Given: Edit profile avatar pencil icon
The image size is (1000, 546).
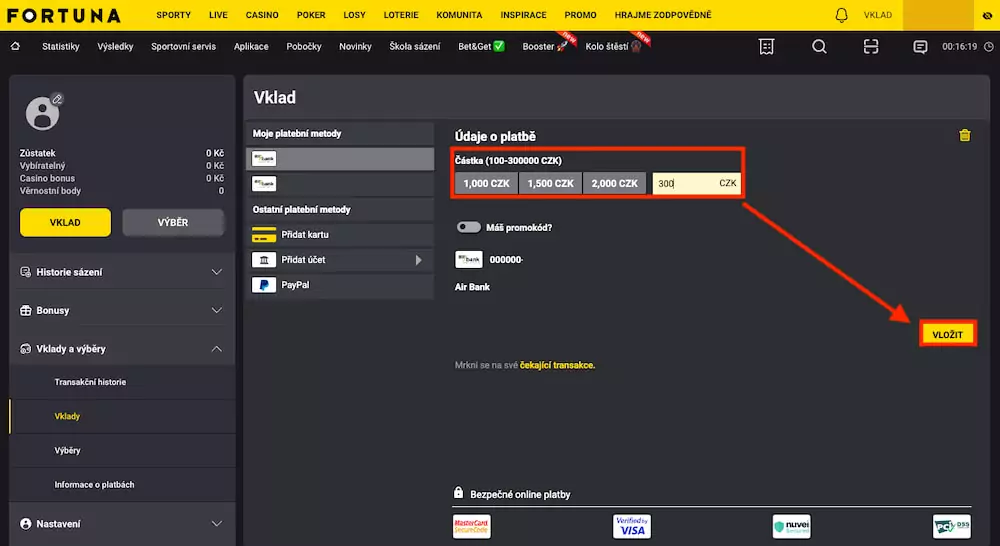Looking at the screenshot, I should tap(57, 99).
